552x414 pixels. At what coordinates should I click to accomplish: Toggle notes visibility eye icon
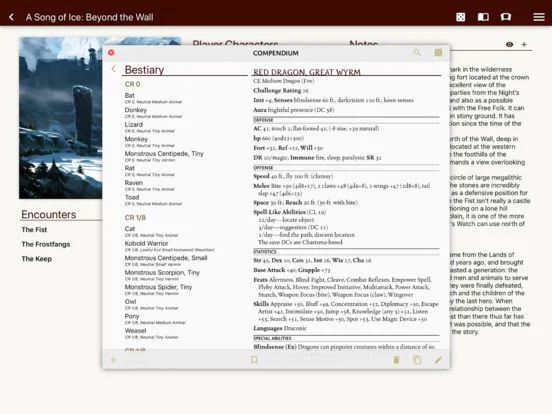pos(509,44)
